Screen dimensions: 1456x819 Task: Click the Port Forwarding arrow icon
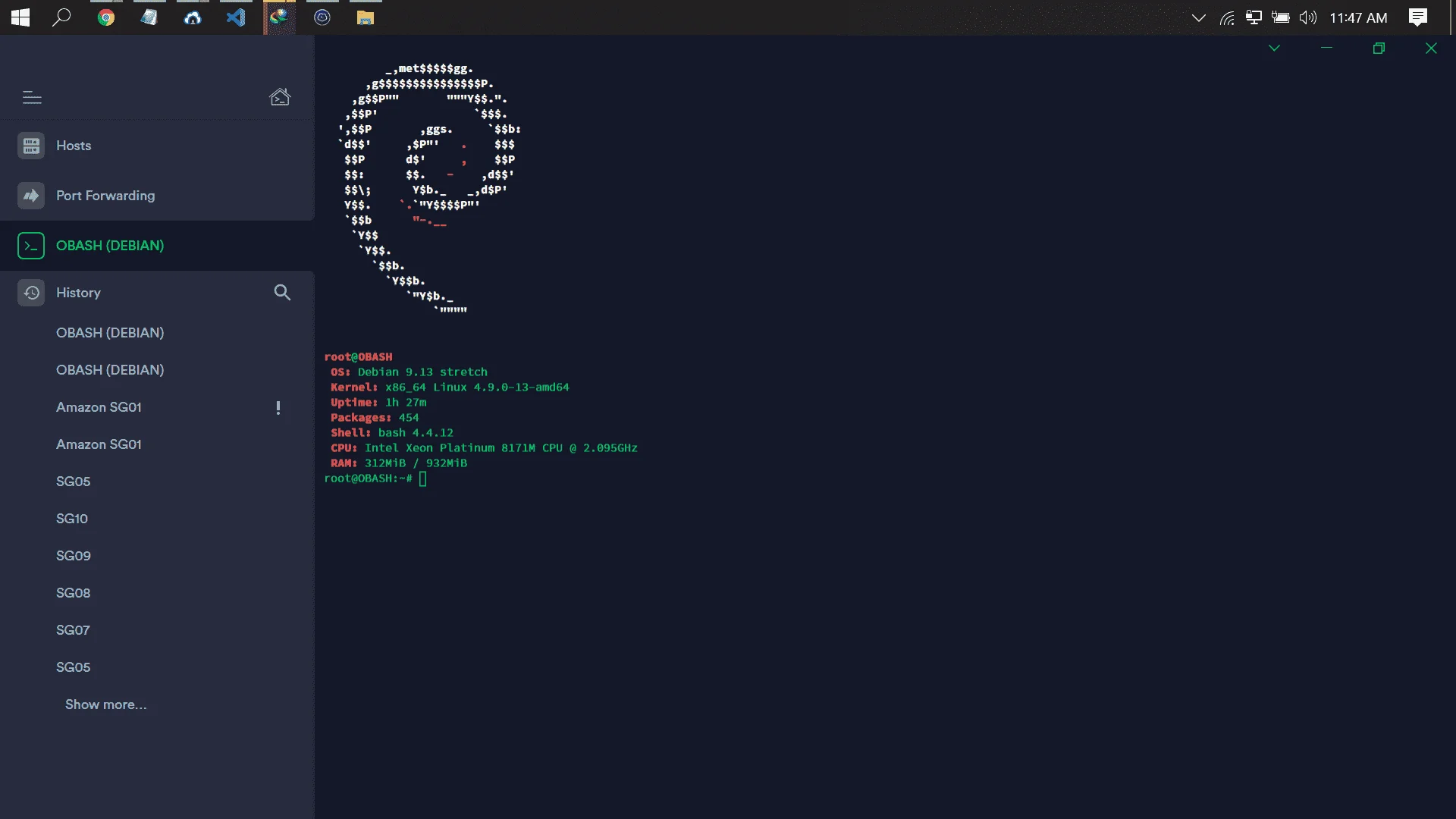coord(31,196)
